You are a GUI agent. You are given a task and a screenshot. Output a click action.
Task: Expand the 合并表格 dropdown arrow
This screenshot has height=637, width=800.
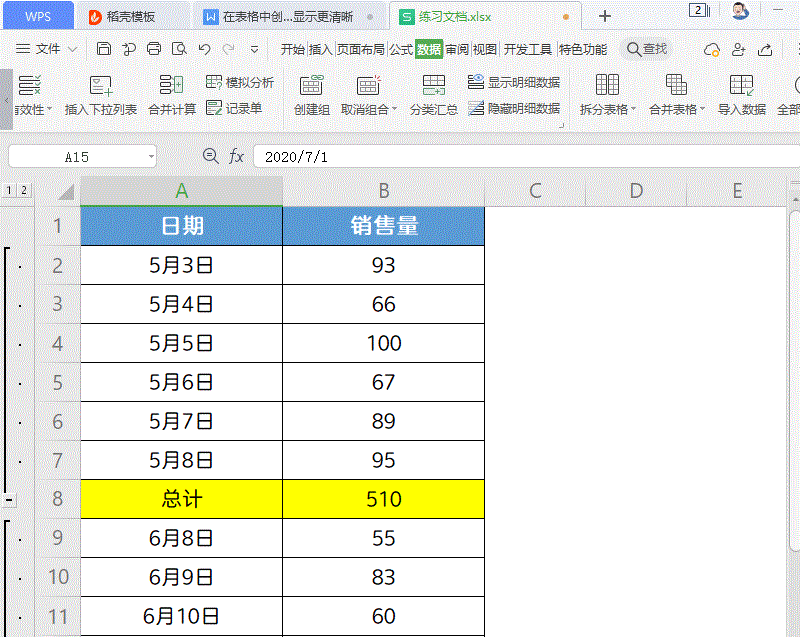tap(703, 109)
